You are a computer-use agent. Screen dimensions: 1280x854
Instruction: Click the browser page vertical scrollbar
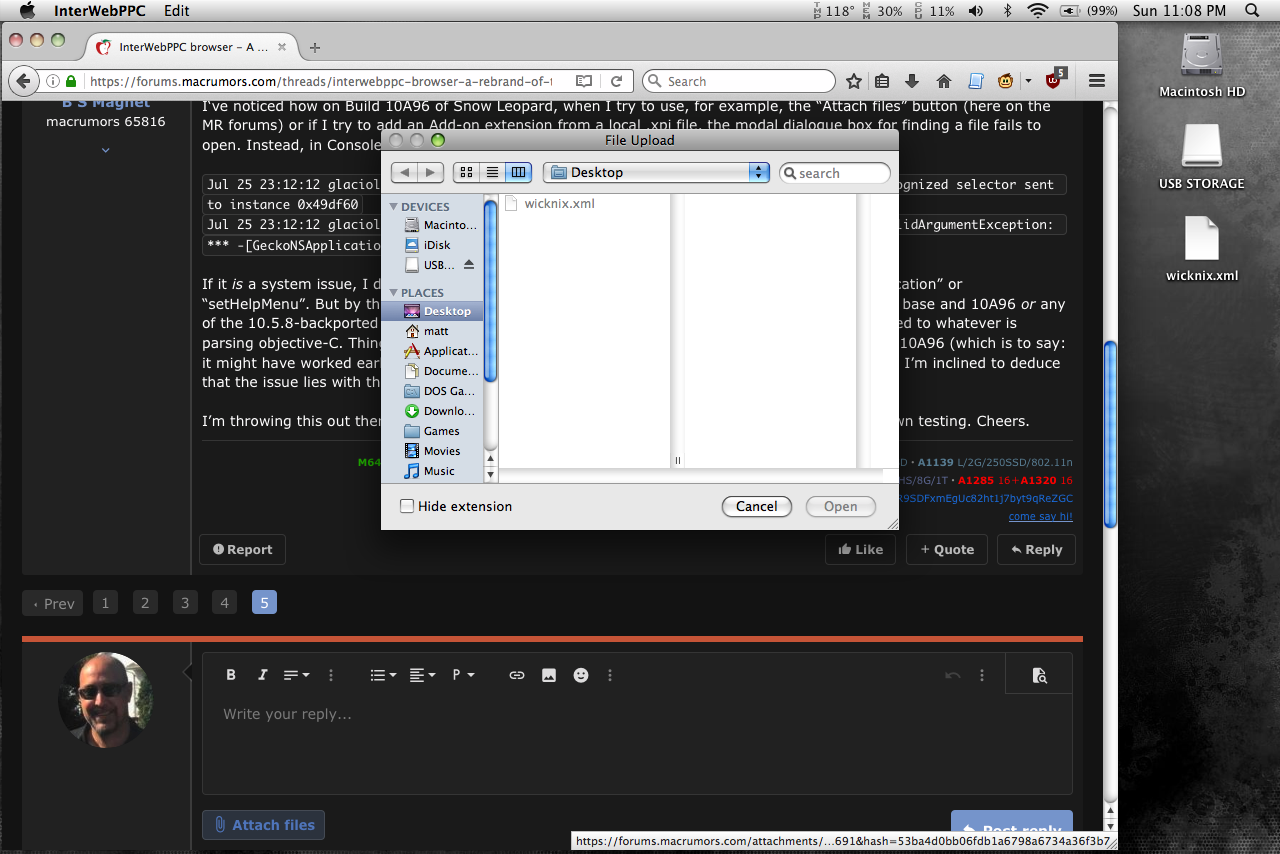tap(1110, 435)
